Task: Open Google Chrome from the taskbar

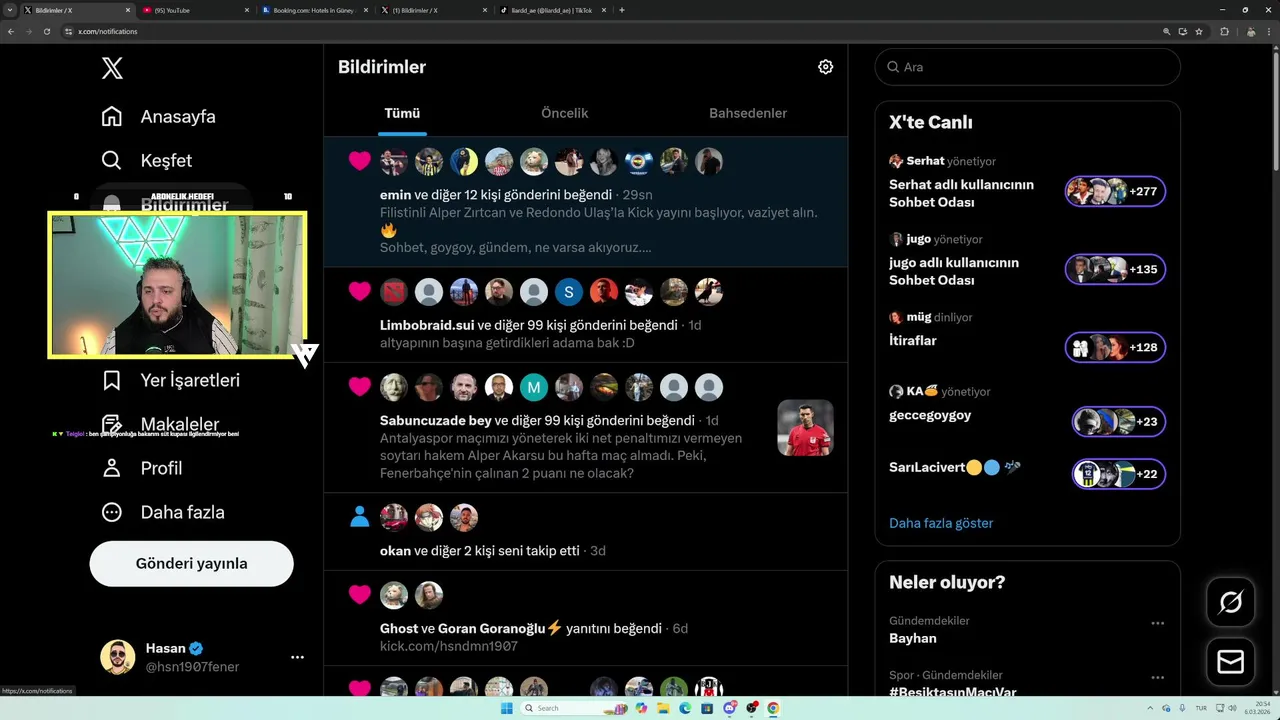Action: pos(773,708)
